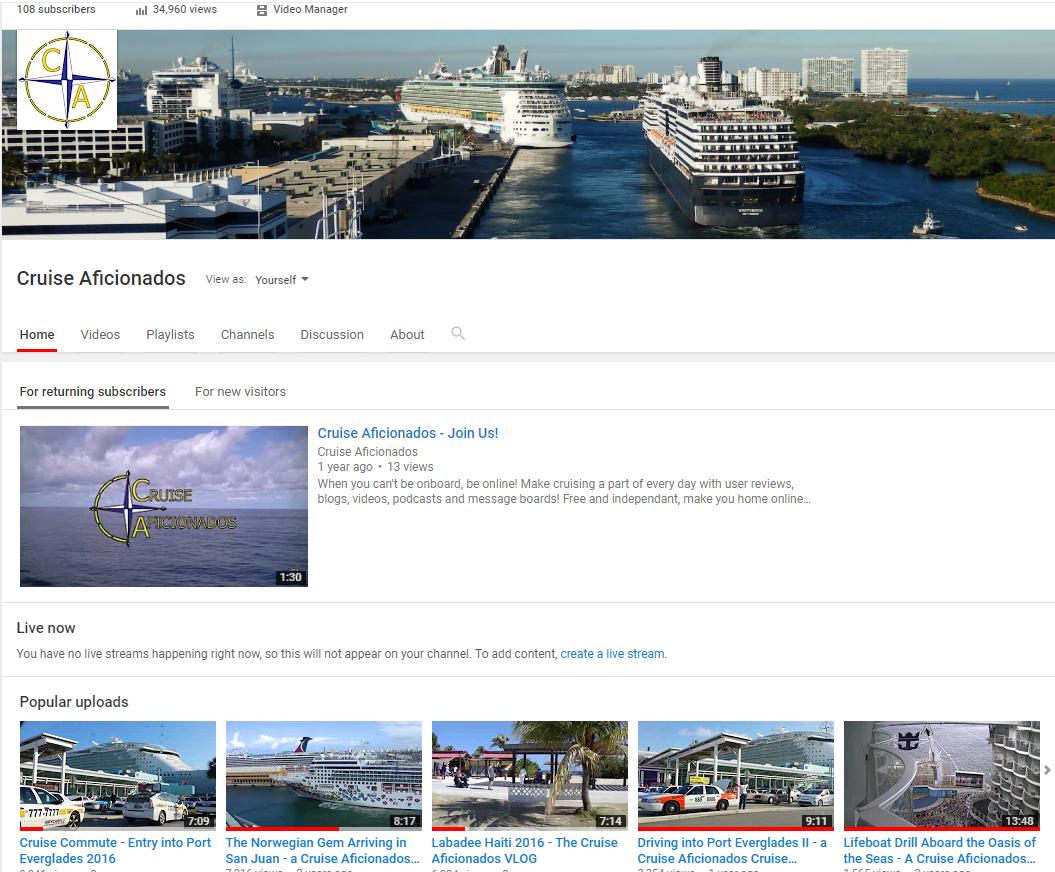The width and height of the screenshot is (1055, 872).
Task: Click the 108 subscribers count
Action: point(56,9)
